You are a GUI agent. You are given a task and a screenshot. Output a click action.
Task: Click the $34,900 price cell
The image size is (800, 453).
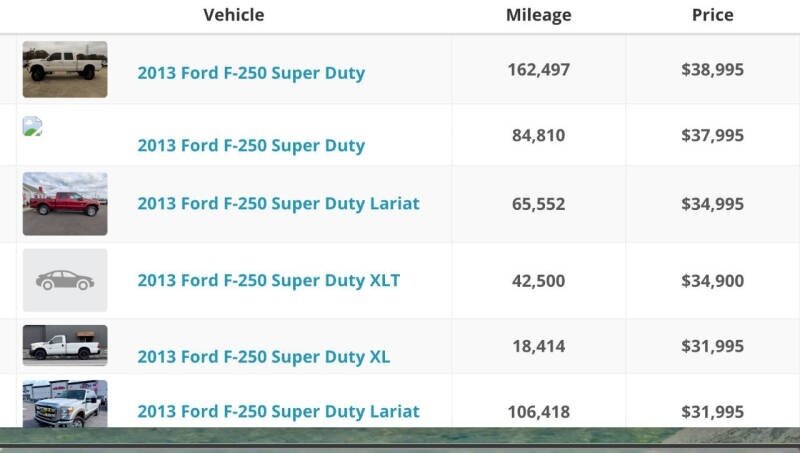(x=713, y=281)
